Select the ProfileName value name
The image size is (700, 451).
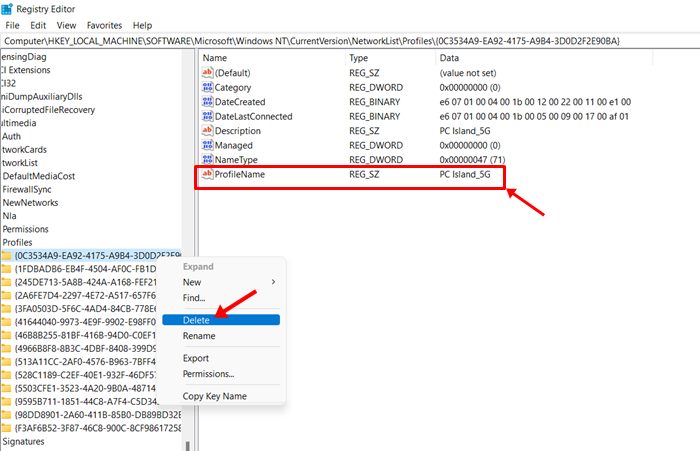[x=240, y=174]
